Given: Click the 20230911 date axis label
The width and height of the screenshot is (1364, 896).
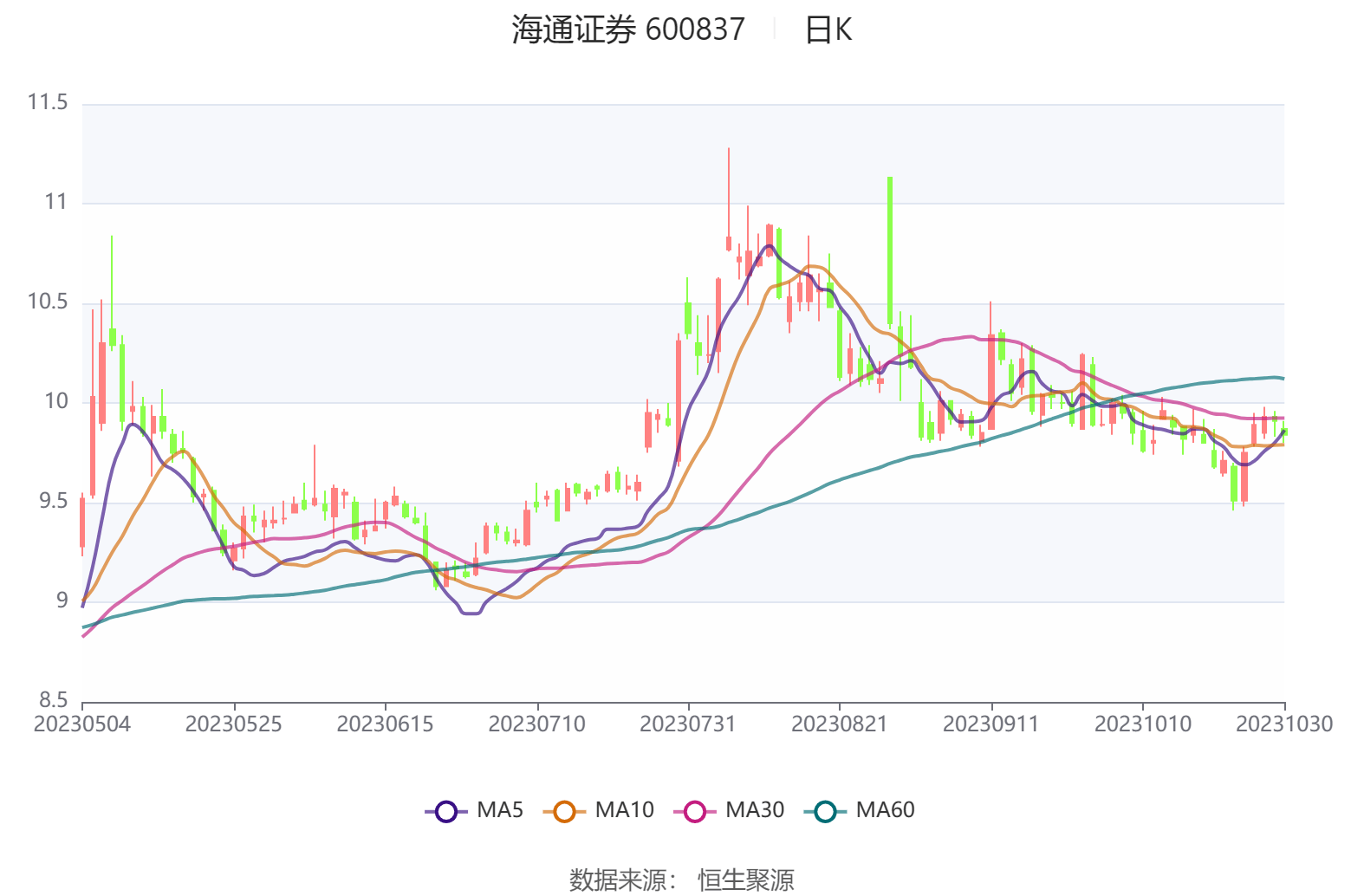Looking at the screenshot, I should pyautogui.click(x=991, y=724).
